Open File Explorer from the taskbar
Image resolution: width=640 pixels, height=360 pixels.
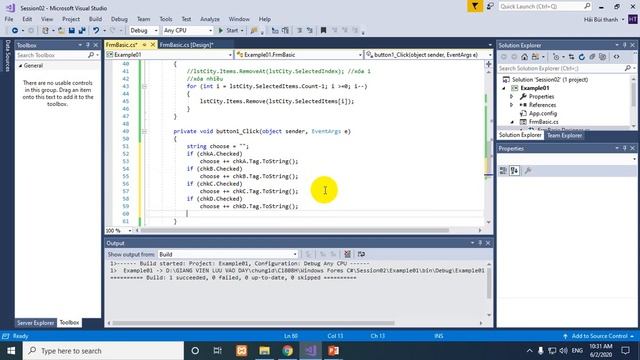pyautogui.click(x=264, y=351)
